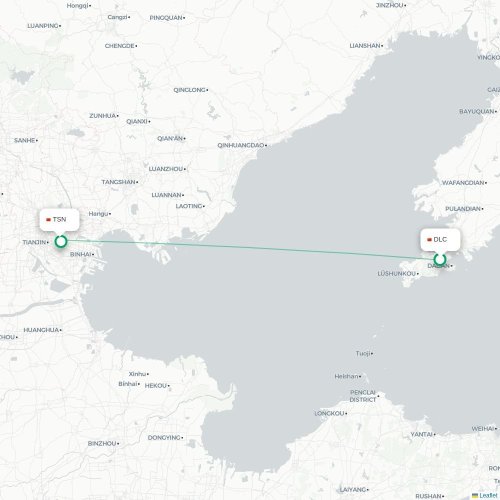This screenshot has width=500, height=500.
Task: Click the Lüshunkou city label
Action: point(397,274)
